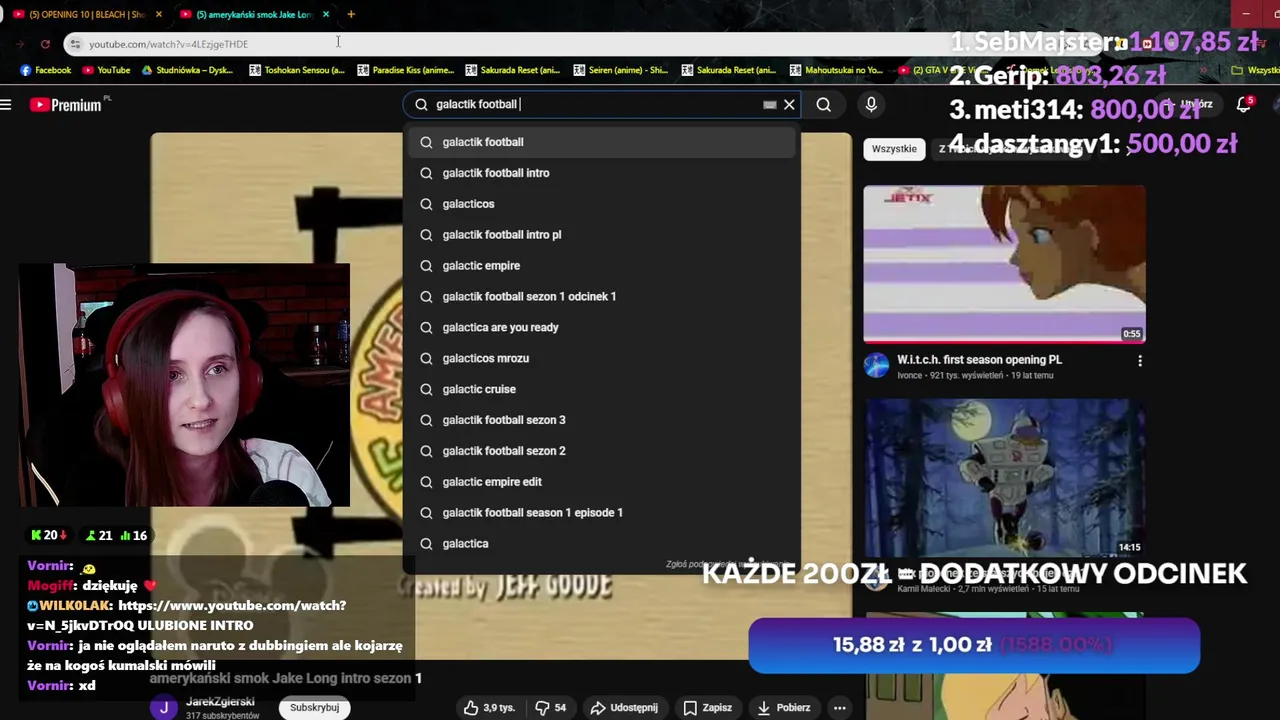Viewport: 1280px width, 720px height.
Task: Open the notifications bell
Action: [x=1244, y=104]
